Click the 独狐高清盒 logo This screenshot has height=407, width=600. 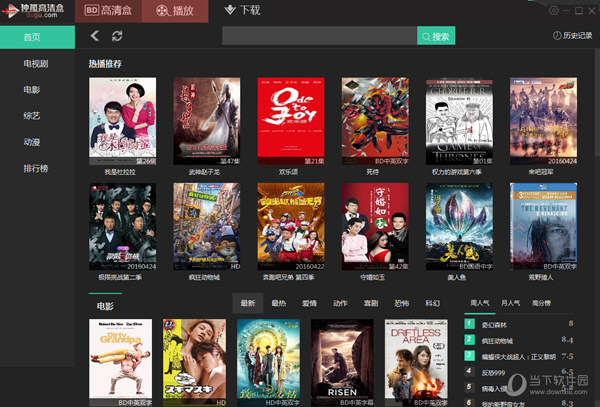[x=34, y=11]
